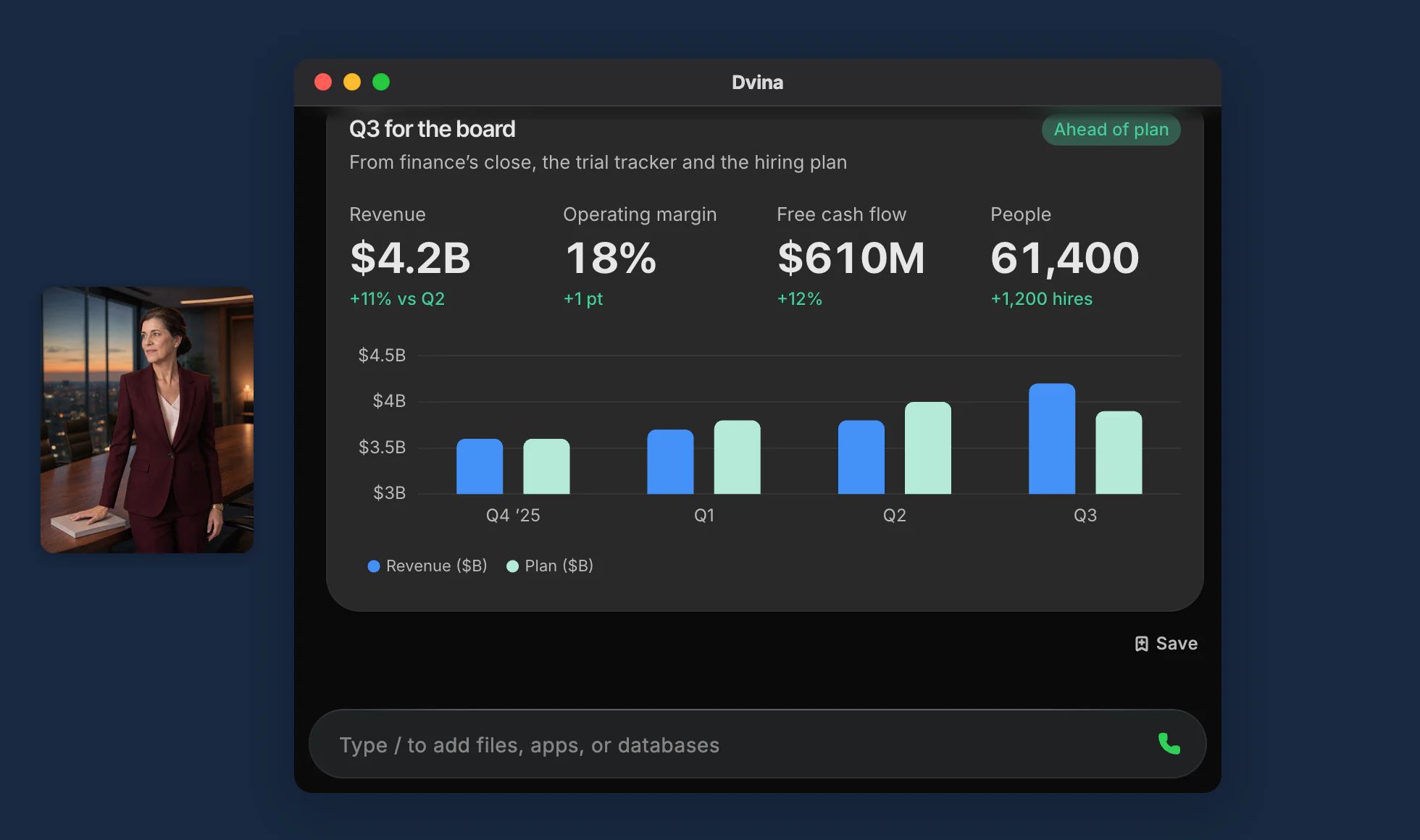This screenshot has width=1420, height=840.
Task: Focus the message input field
Action: click(757, 744)
